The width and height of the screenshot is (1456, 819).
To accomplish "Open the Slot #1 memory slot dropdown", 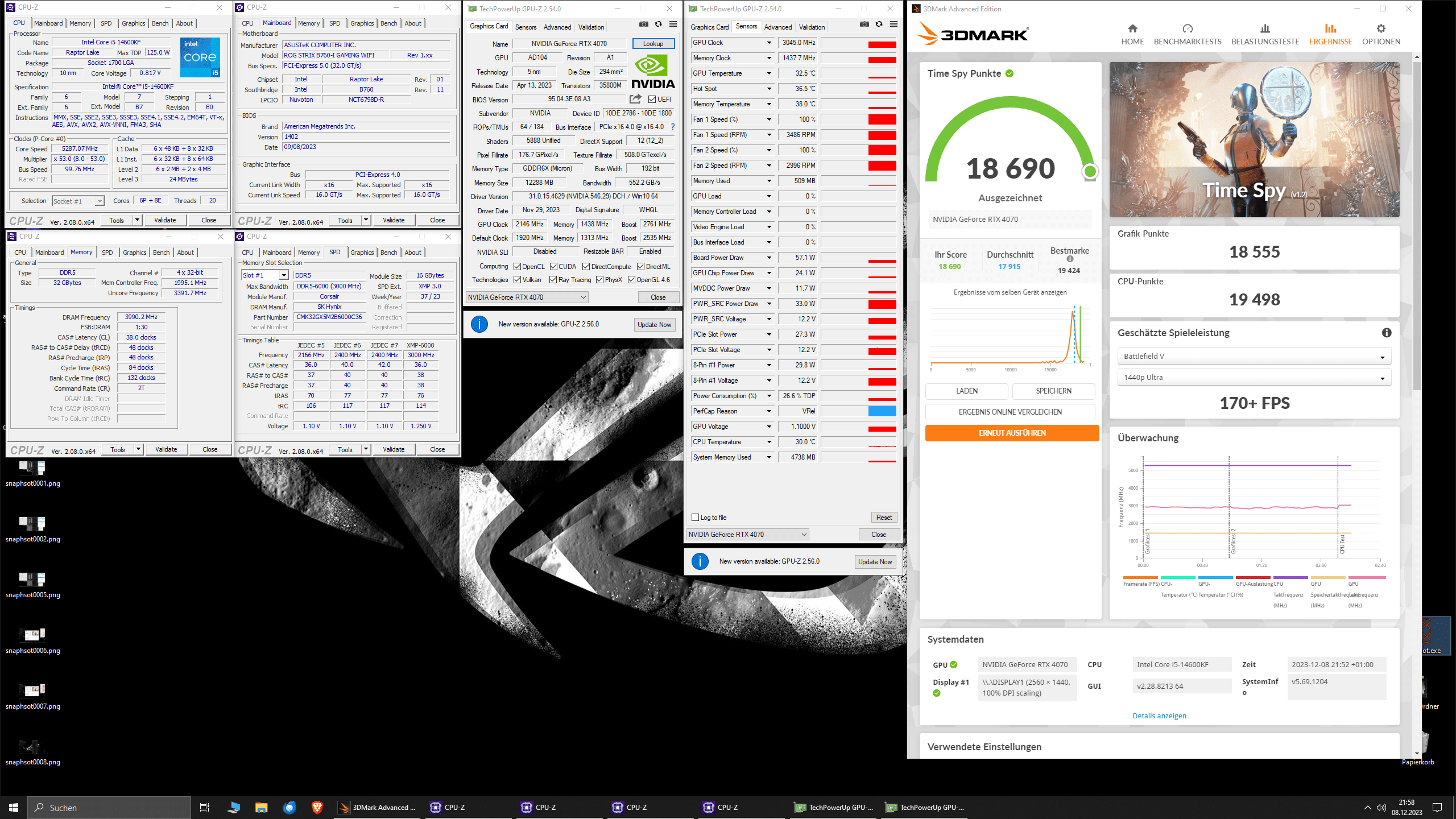I will tap(265, 275).
